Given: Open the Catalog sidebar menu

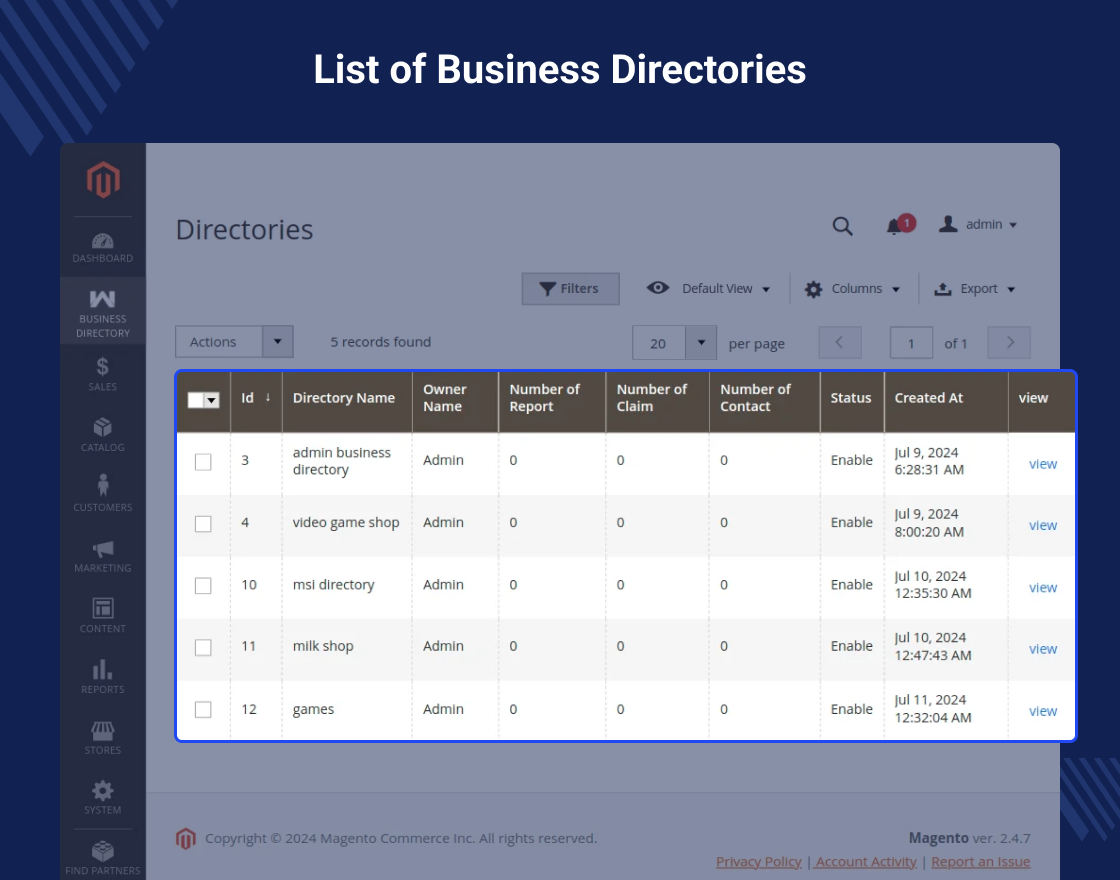Looking at the screenshot, I should 103,434.
